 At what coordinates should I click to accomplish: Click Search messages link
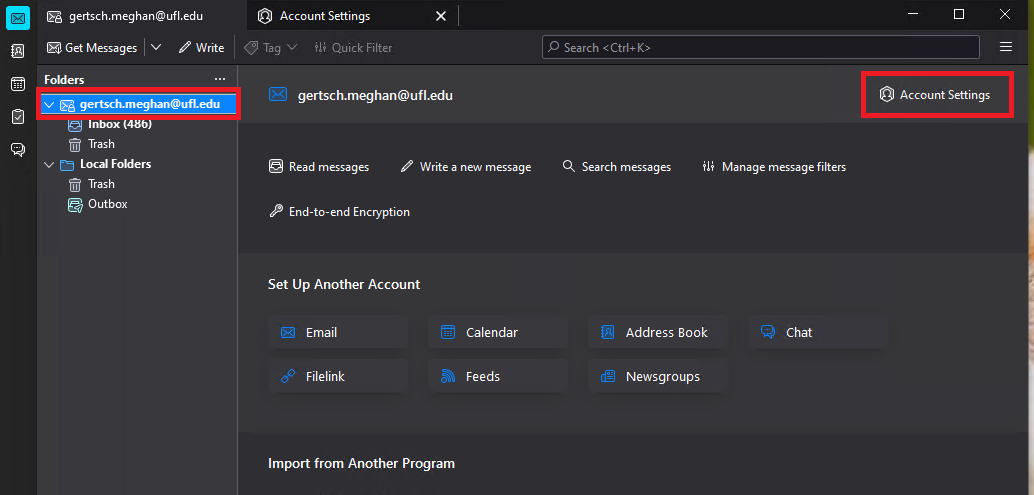(617, 167)
